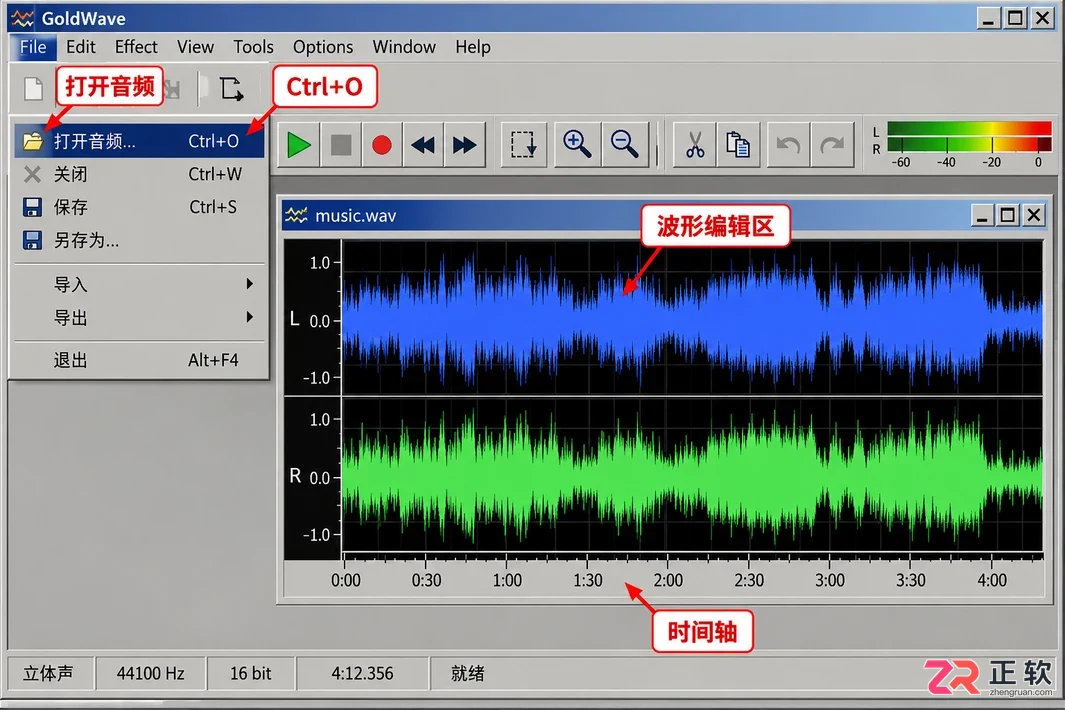
Task: Open the Effect menu
Action: point(136,47)
